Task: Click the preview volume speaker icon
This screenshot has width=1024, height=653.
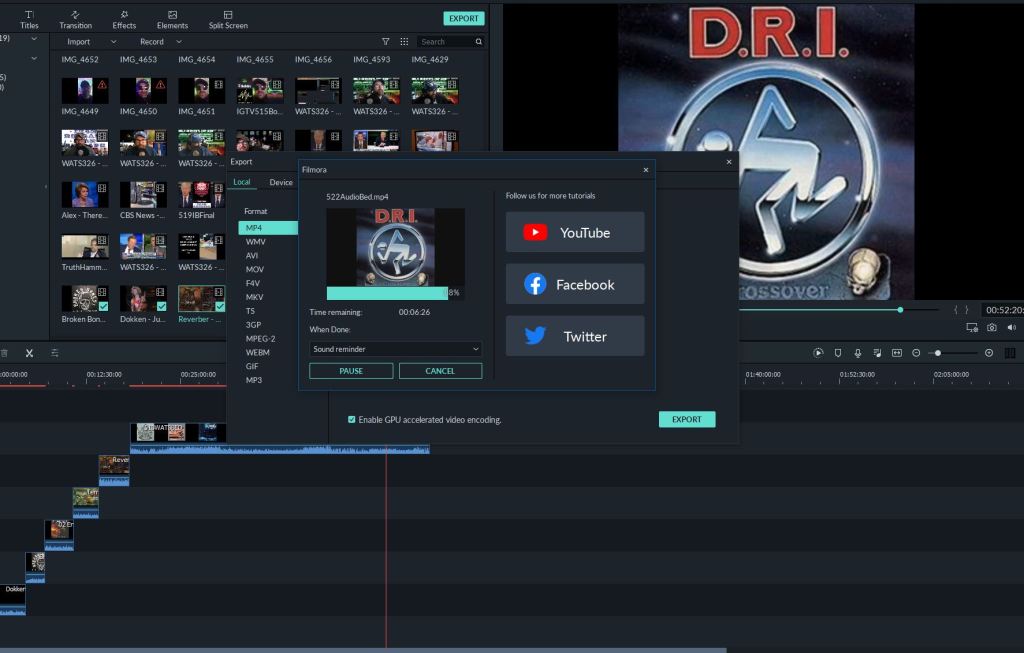Action: [1011, 328]
